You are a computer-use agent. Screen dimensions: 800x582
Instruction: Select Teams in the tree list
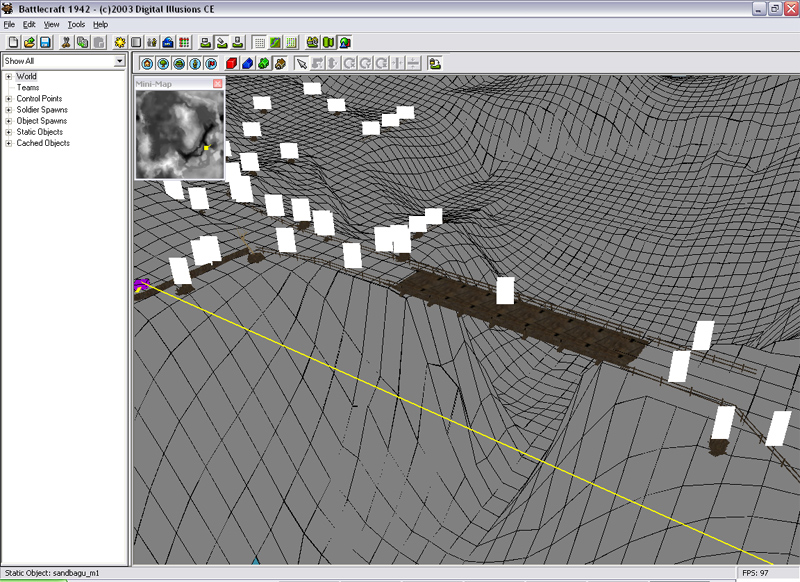tap(28, 88)
